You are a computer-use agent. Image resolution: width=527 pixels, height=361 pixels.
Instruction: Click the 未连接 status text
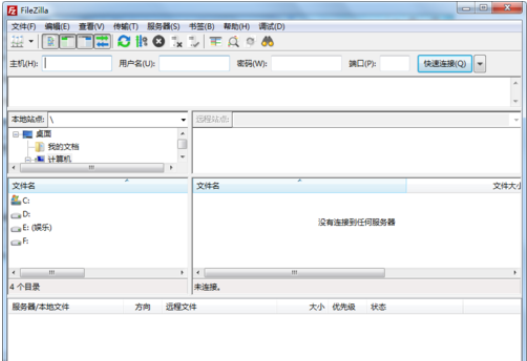[207, 287]
